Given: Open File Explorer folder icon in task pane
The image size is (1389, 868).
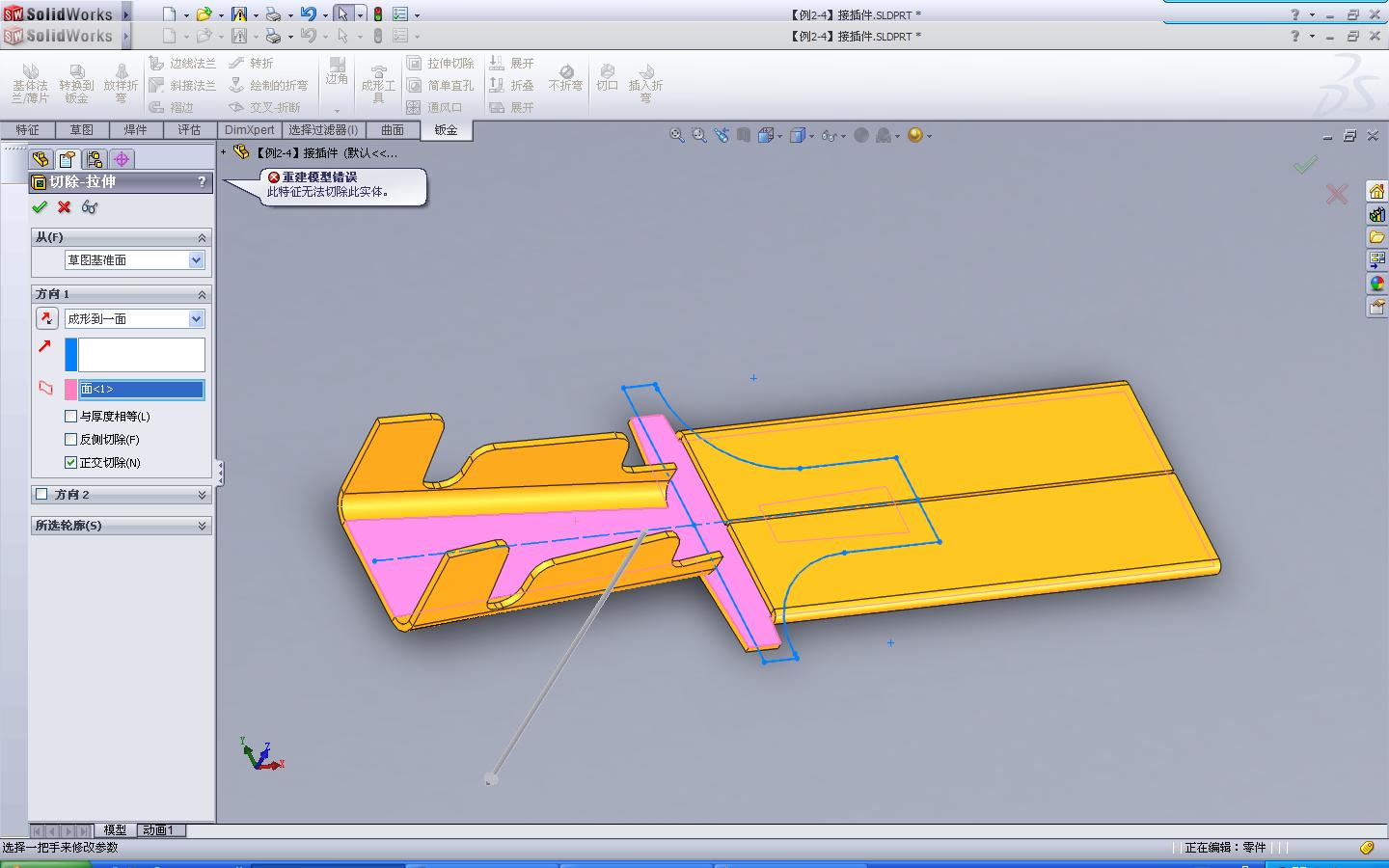Looking at the screenshot, I should click(1376, 237).
